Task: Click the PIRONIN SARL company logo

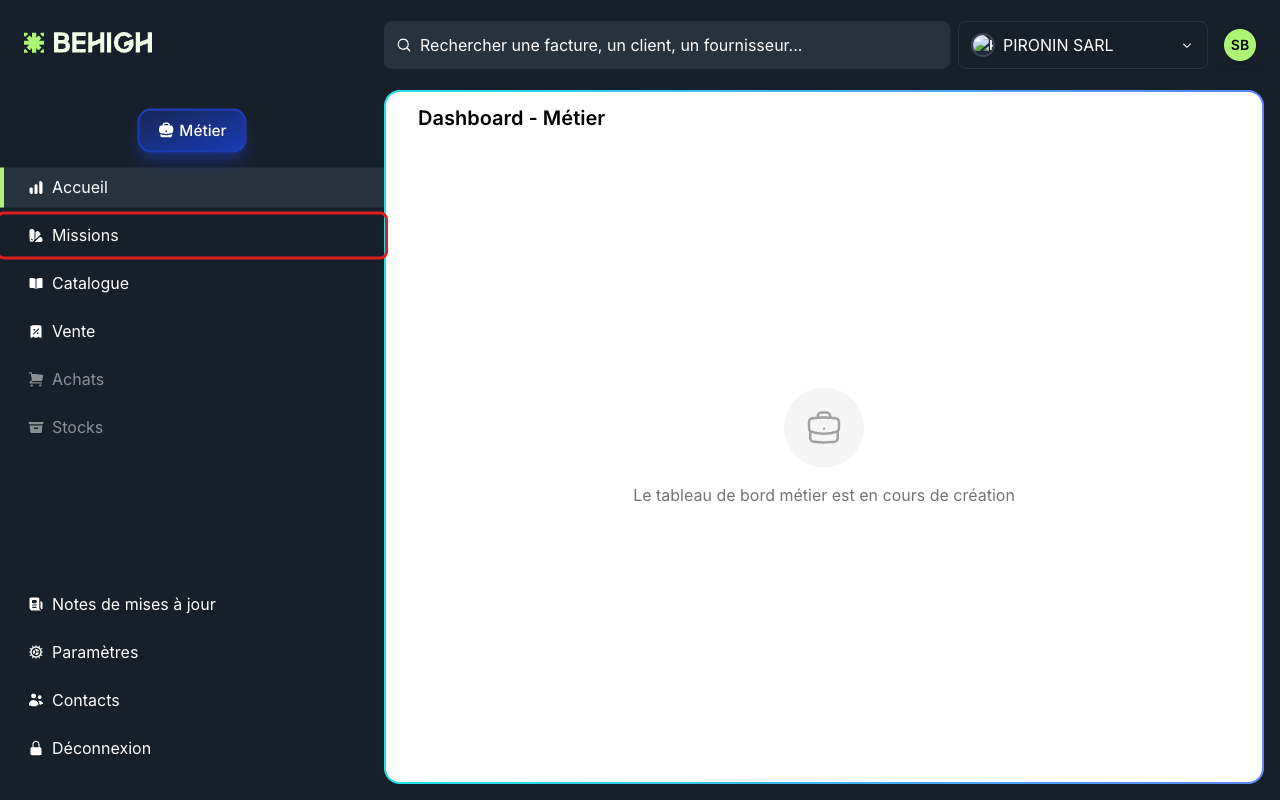Action: [983, 45]
